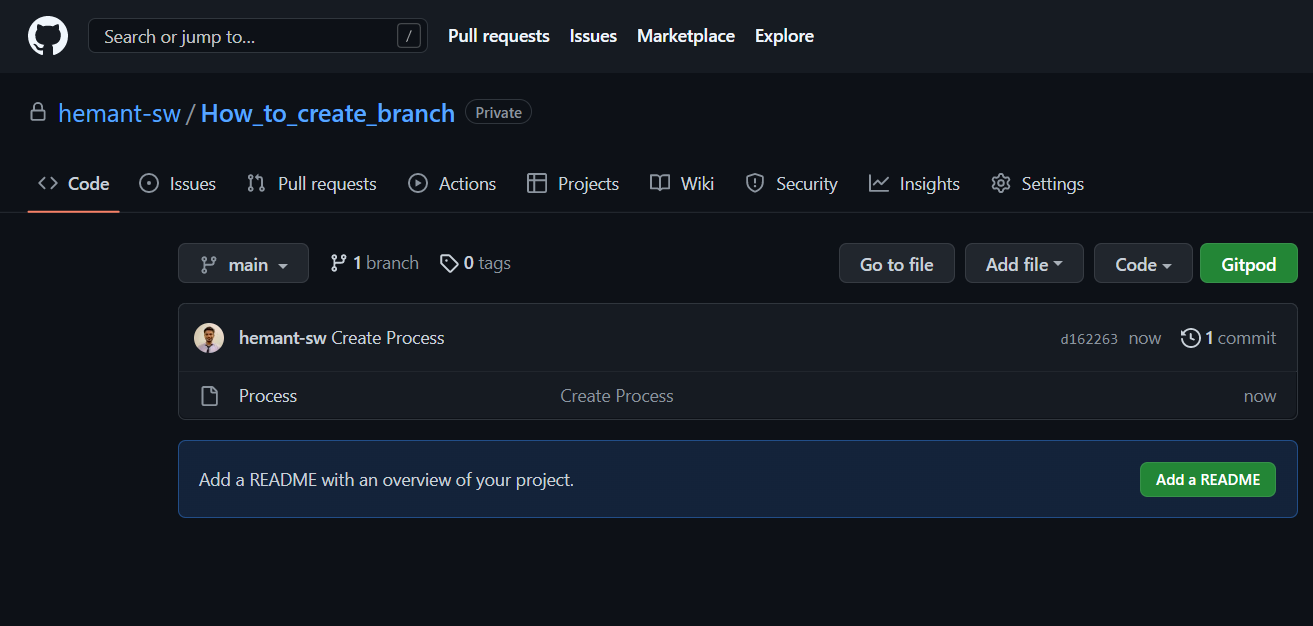Open the Projects tab
Viewport: 1313px width, 626px height.
pos(573,184)
